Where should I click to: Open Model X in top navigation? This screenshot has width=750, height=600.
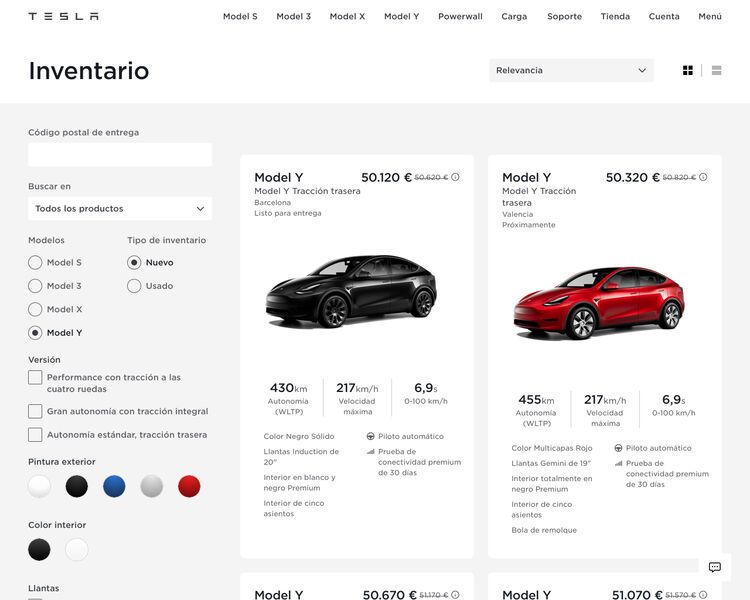point(347,16)
